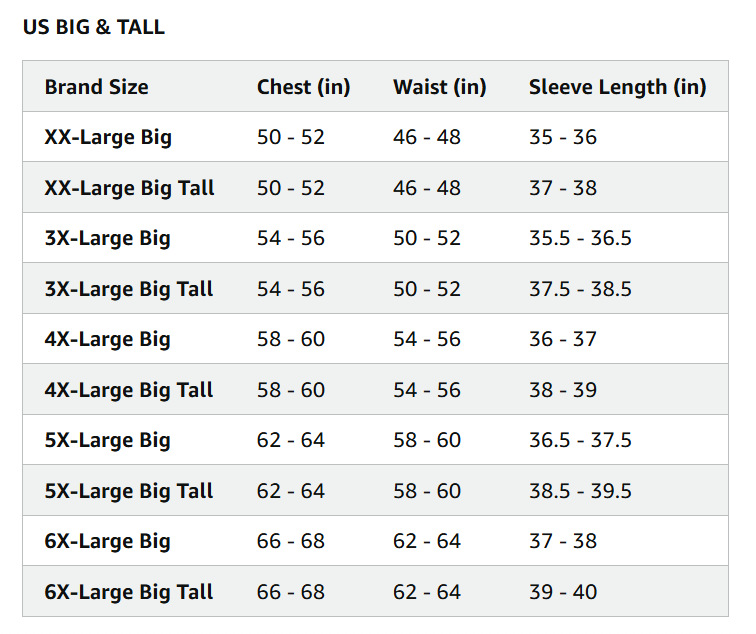Viewport: 756px width, 634px height.
Task: Select the 39 - 40 sleeve length value
Action: 562,592
